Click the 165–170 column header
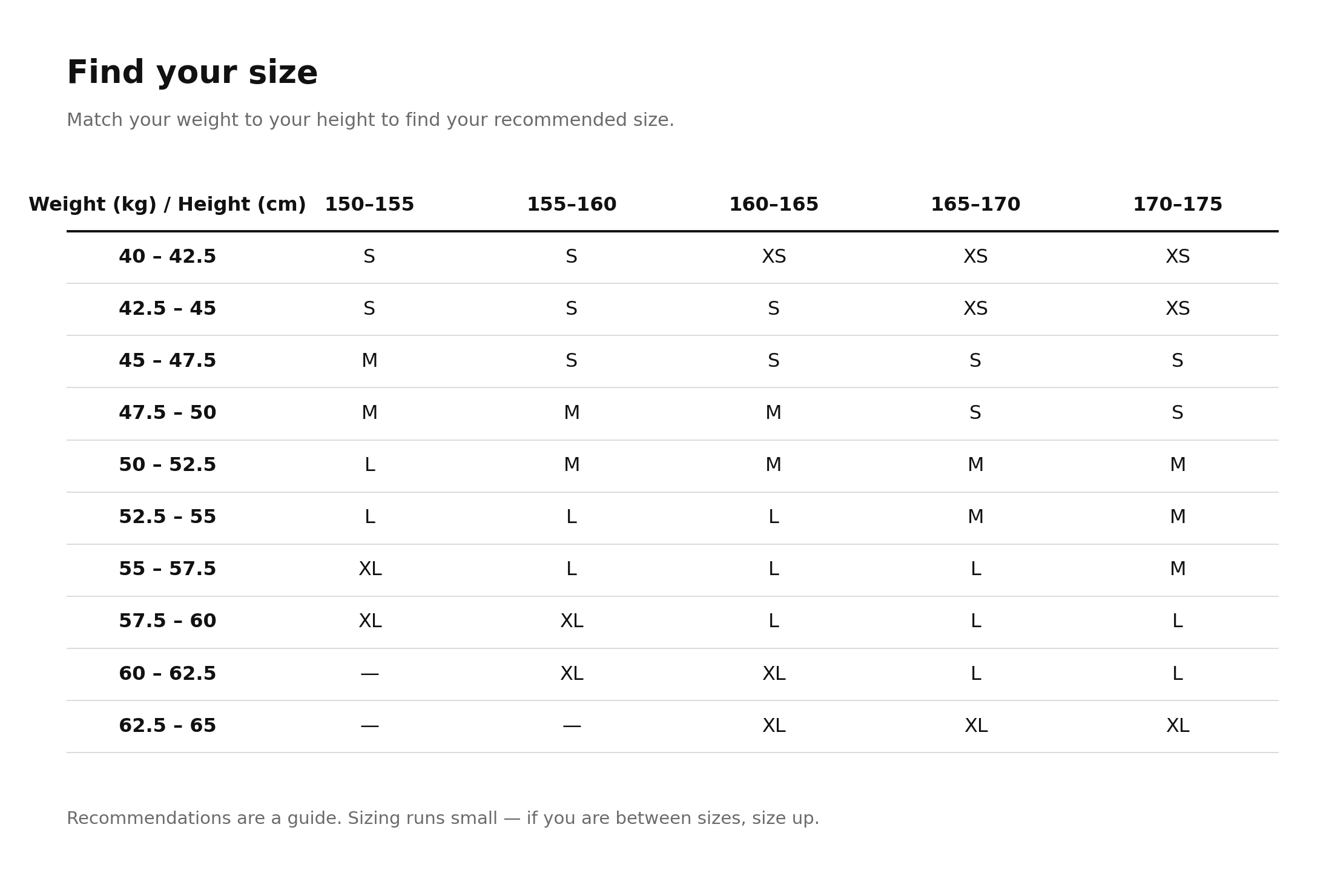The height and width of the screenshot is (896, 1332). tap(975, 205)
